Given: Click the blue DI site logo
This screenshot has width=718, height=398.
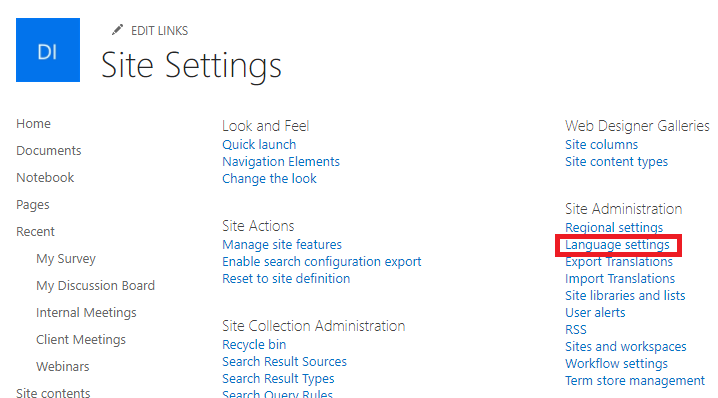Looking at the screenshot, I should pyautogui.click(x=48, y=50).
